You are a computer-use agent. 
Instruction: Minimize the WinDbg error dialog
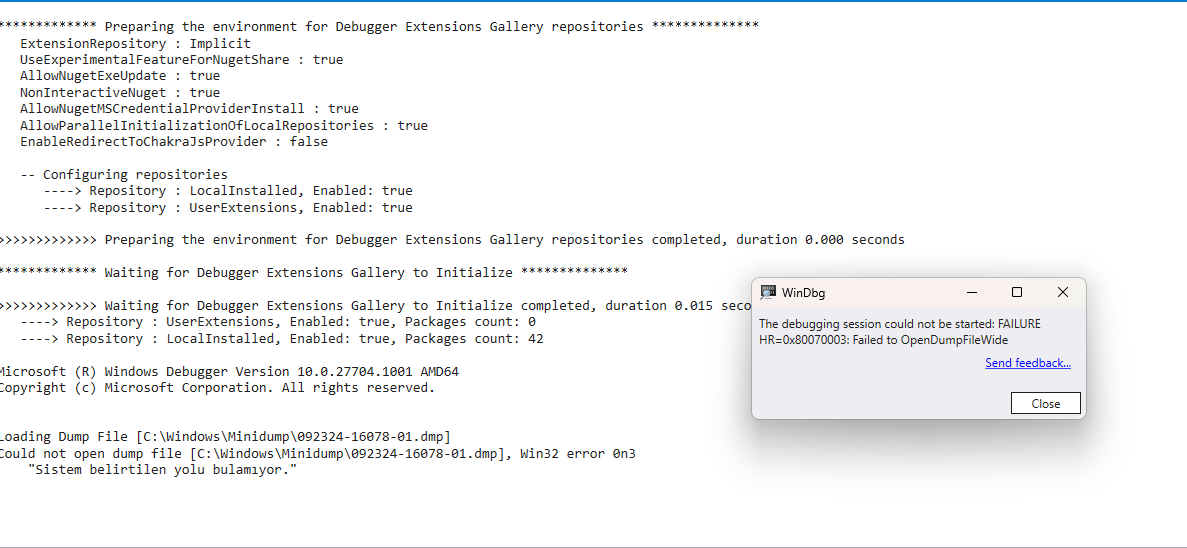tap(971, 292)
